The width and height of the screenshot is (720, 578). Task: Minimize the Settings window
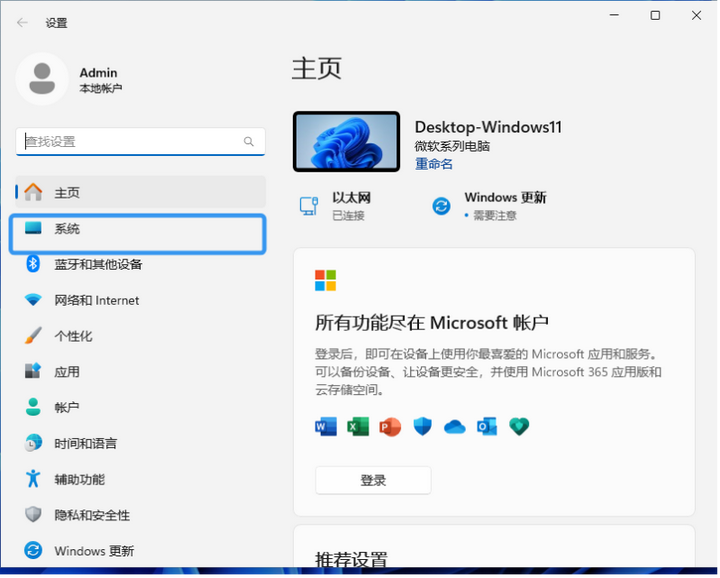(x=616, y=16)
